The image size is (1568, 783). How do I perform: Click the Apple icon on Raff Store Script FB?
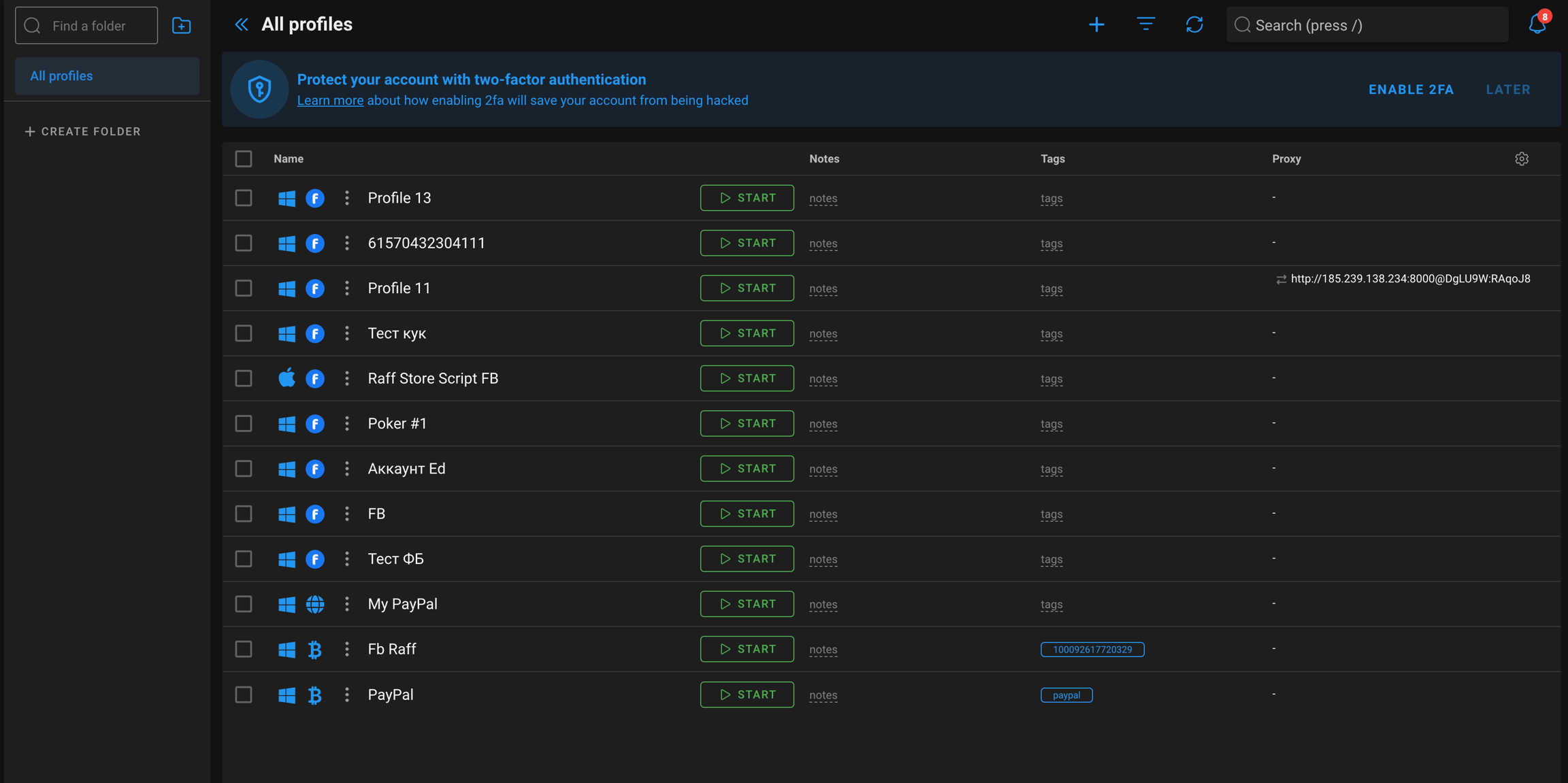point(287,378)
